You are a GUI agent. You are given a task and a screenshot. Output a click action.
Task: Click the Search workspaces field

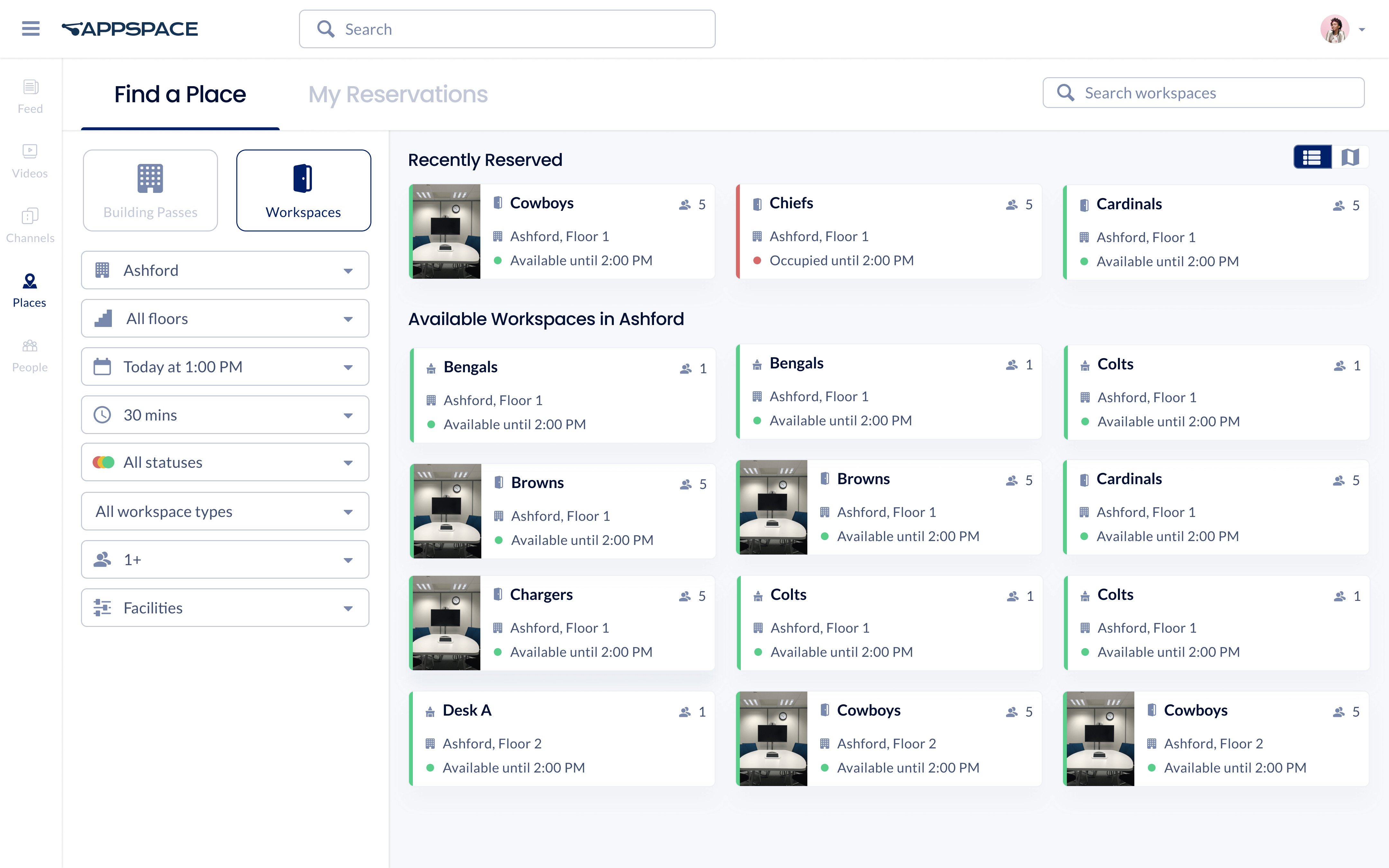tap(1203, 93)
